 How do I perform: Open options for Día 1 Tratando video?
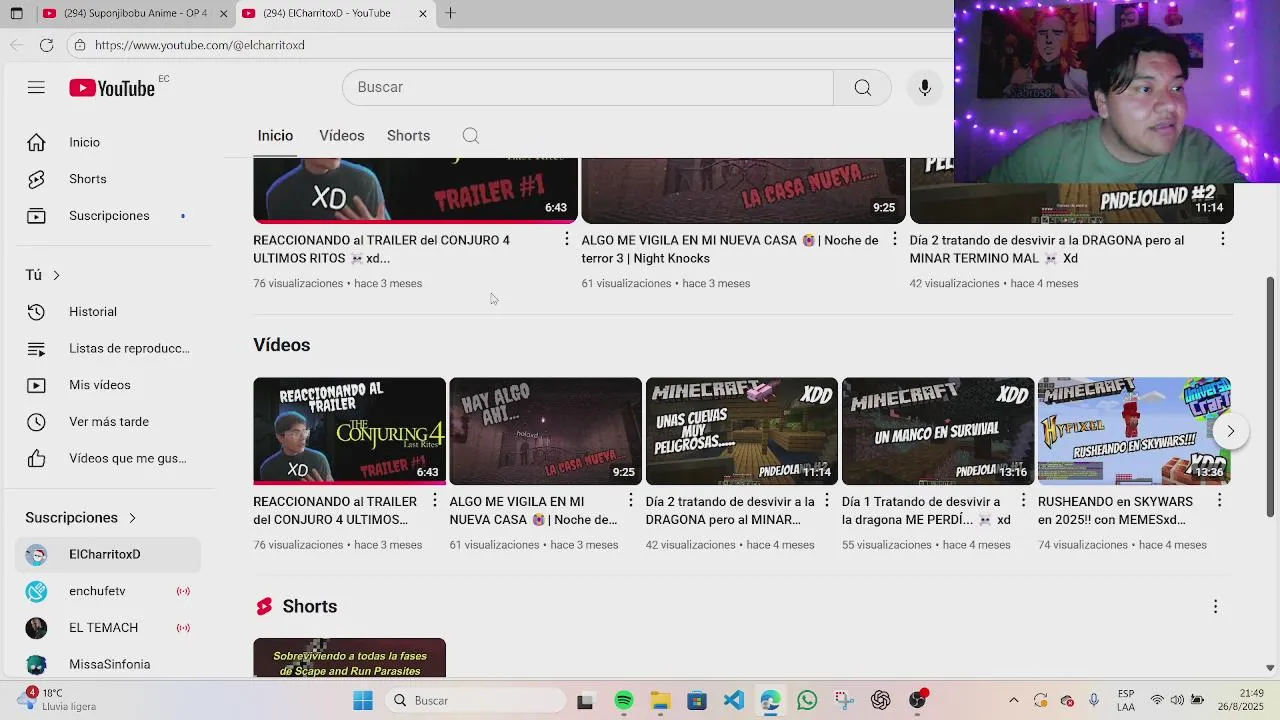(x=1023, y=499)
